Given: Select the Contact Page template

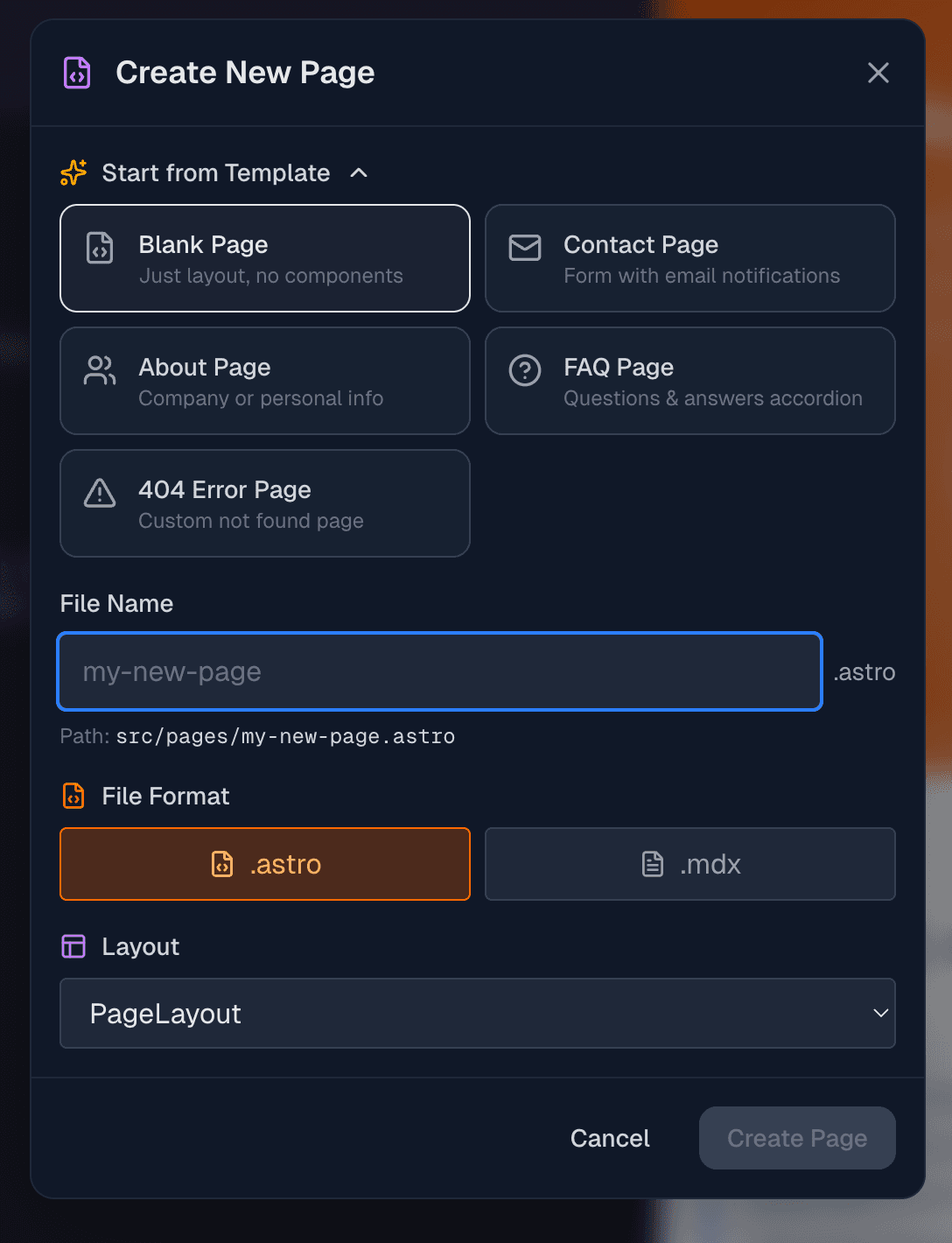Looking at the screenshot, I should point(689,258).
